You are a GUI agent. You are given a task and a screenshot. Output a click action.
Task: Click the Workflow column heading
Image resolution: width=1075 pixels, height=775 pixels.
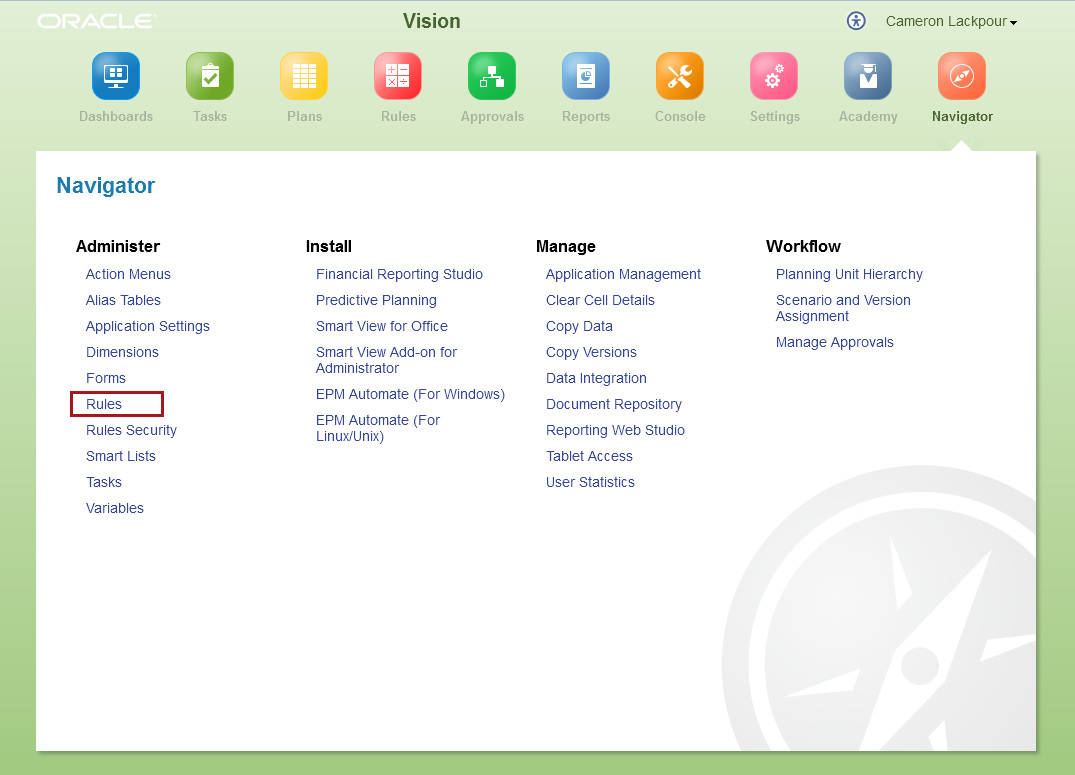tap(803, 246)
